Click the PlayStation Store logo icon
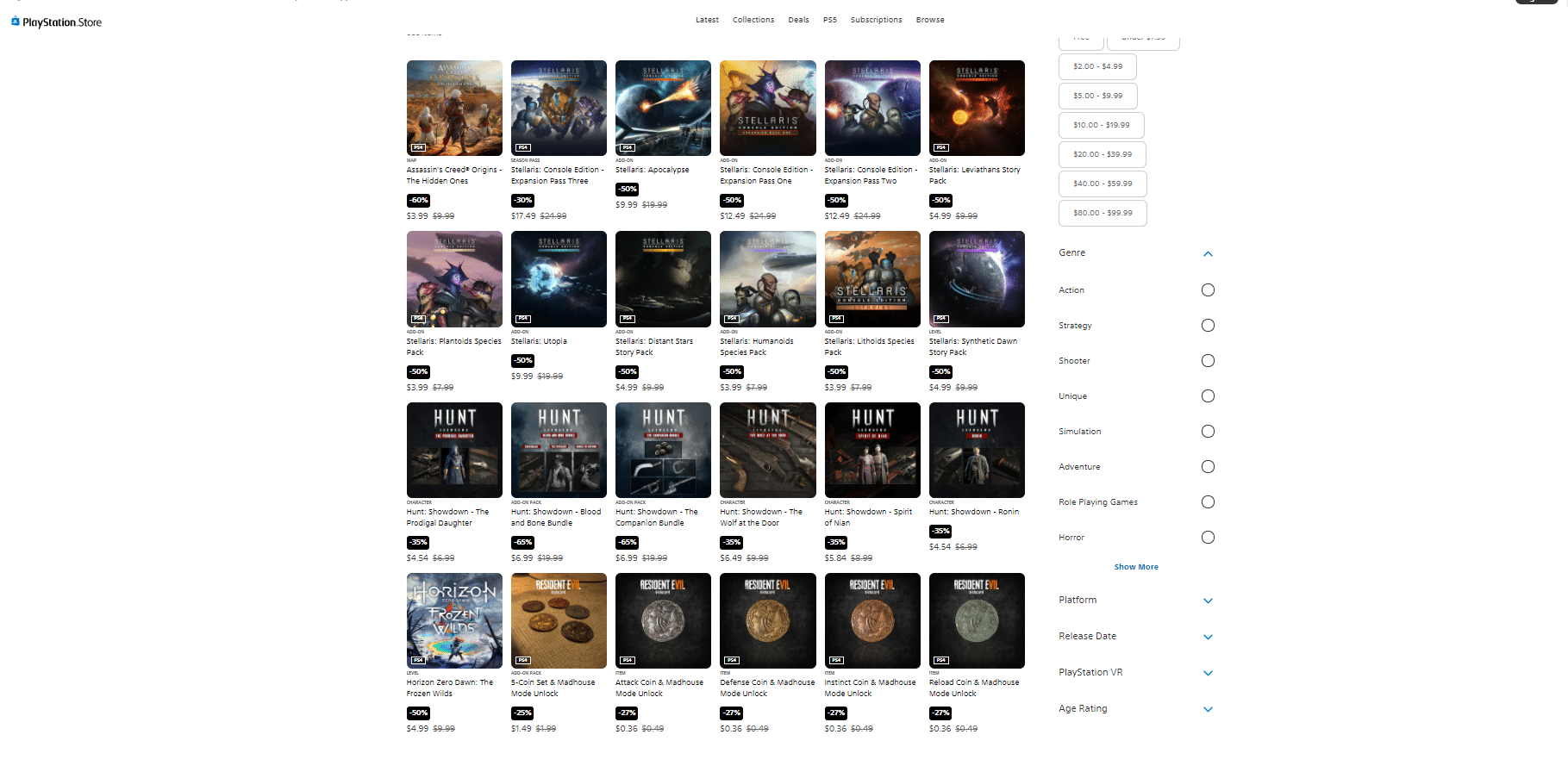 click(x=16, y=22)
